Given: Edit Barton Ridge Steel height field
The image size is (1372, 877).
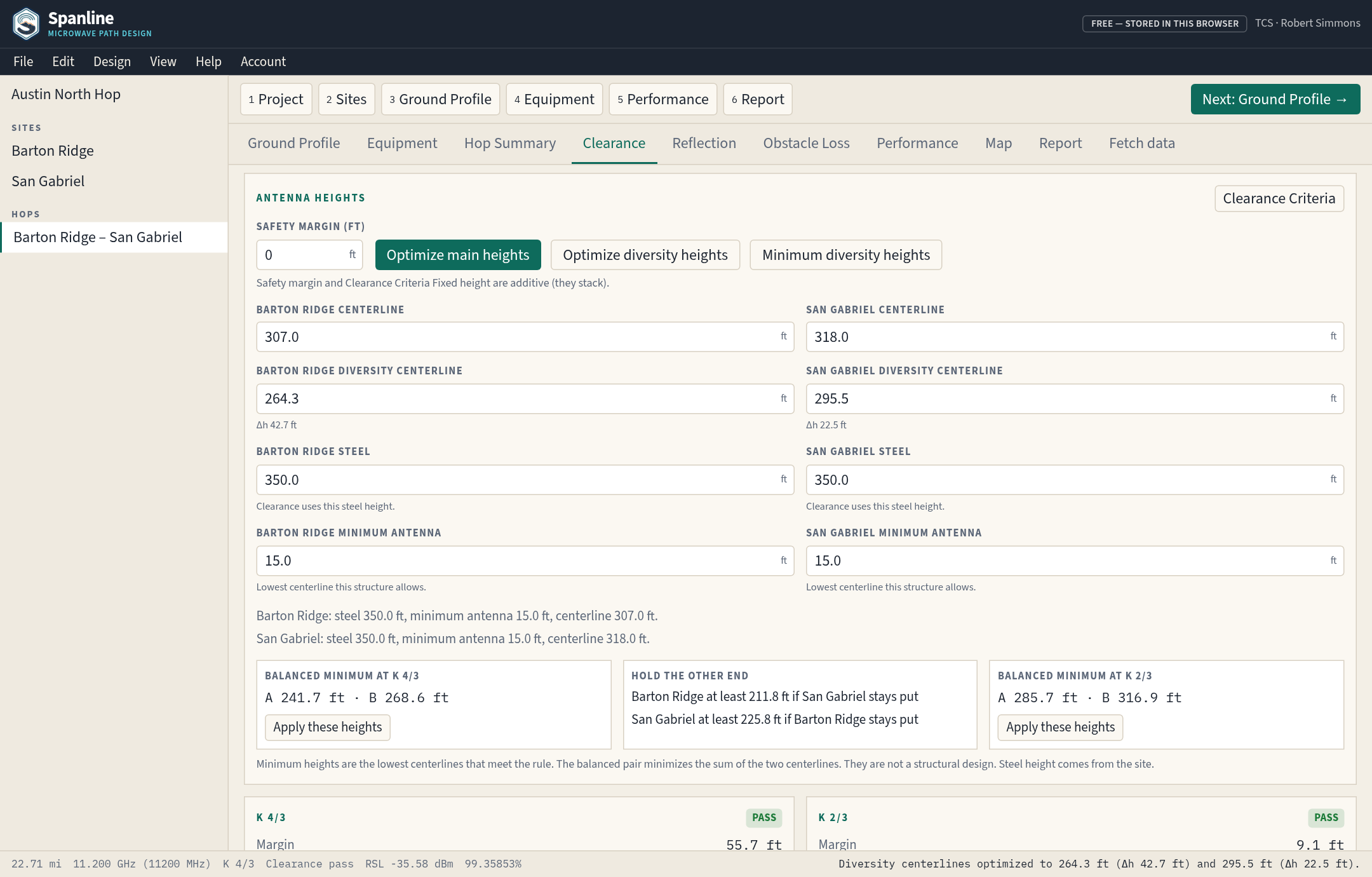Looking at the screenshot, I should coord(525,480).
